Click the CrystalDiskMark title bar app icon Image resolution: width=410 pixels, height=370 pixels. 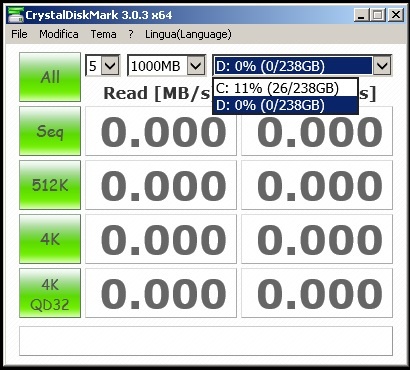pyautogui.click(x=15, y=15)
